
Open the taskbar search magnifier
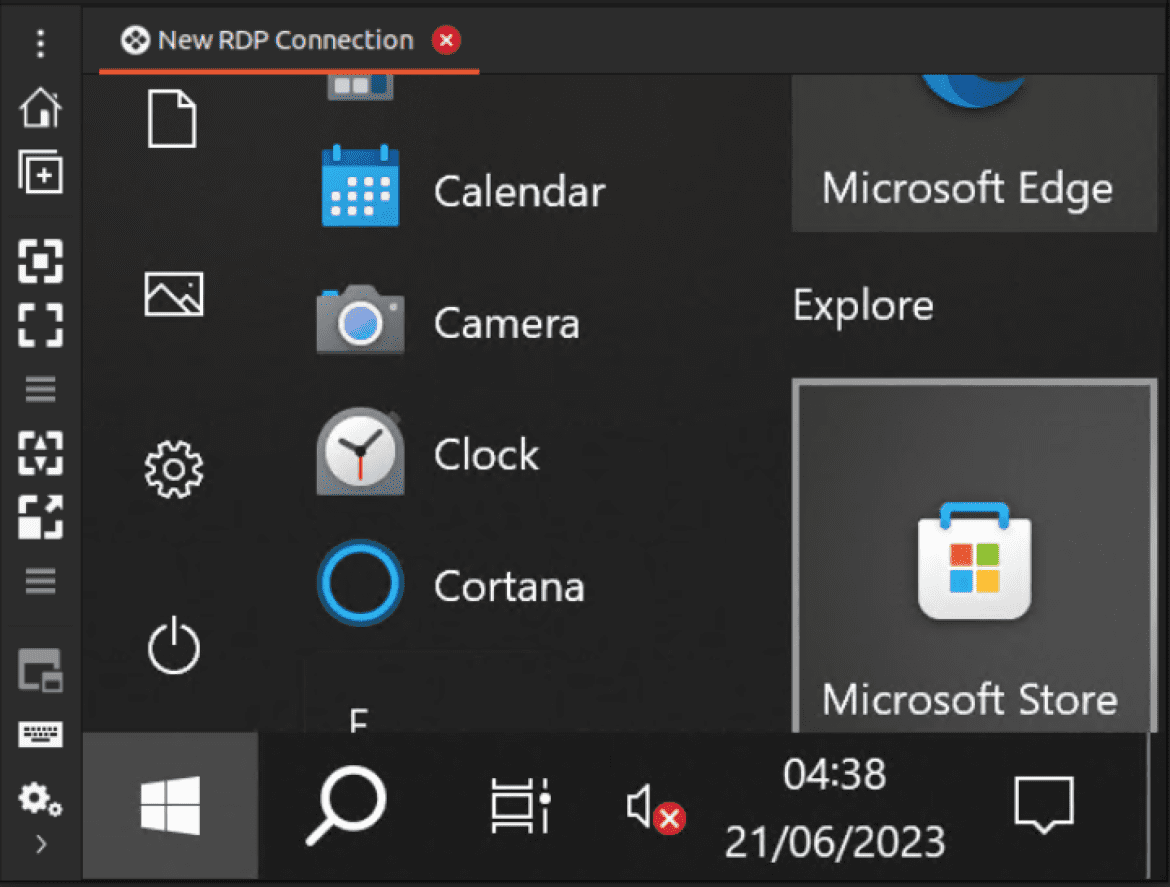(x=346, y=806)
